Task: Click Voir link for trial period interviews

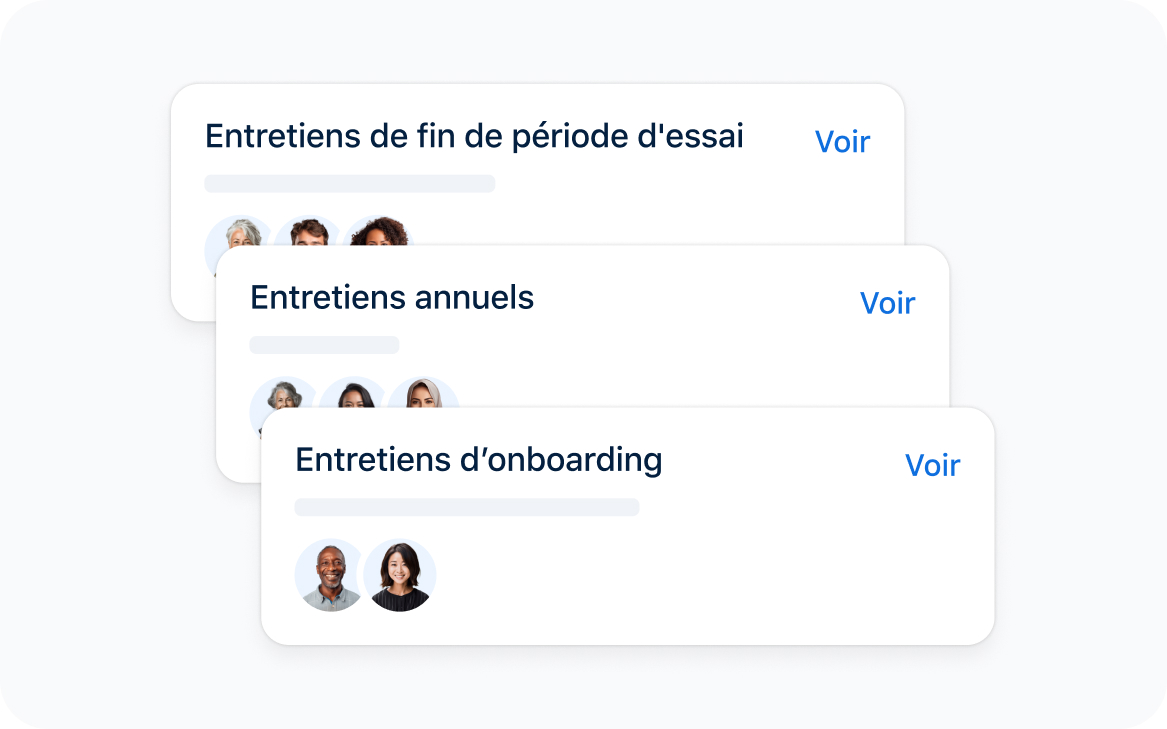Action: (842, 141)
